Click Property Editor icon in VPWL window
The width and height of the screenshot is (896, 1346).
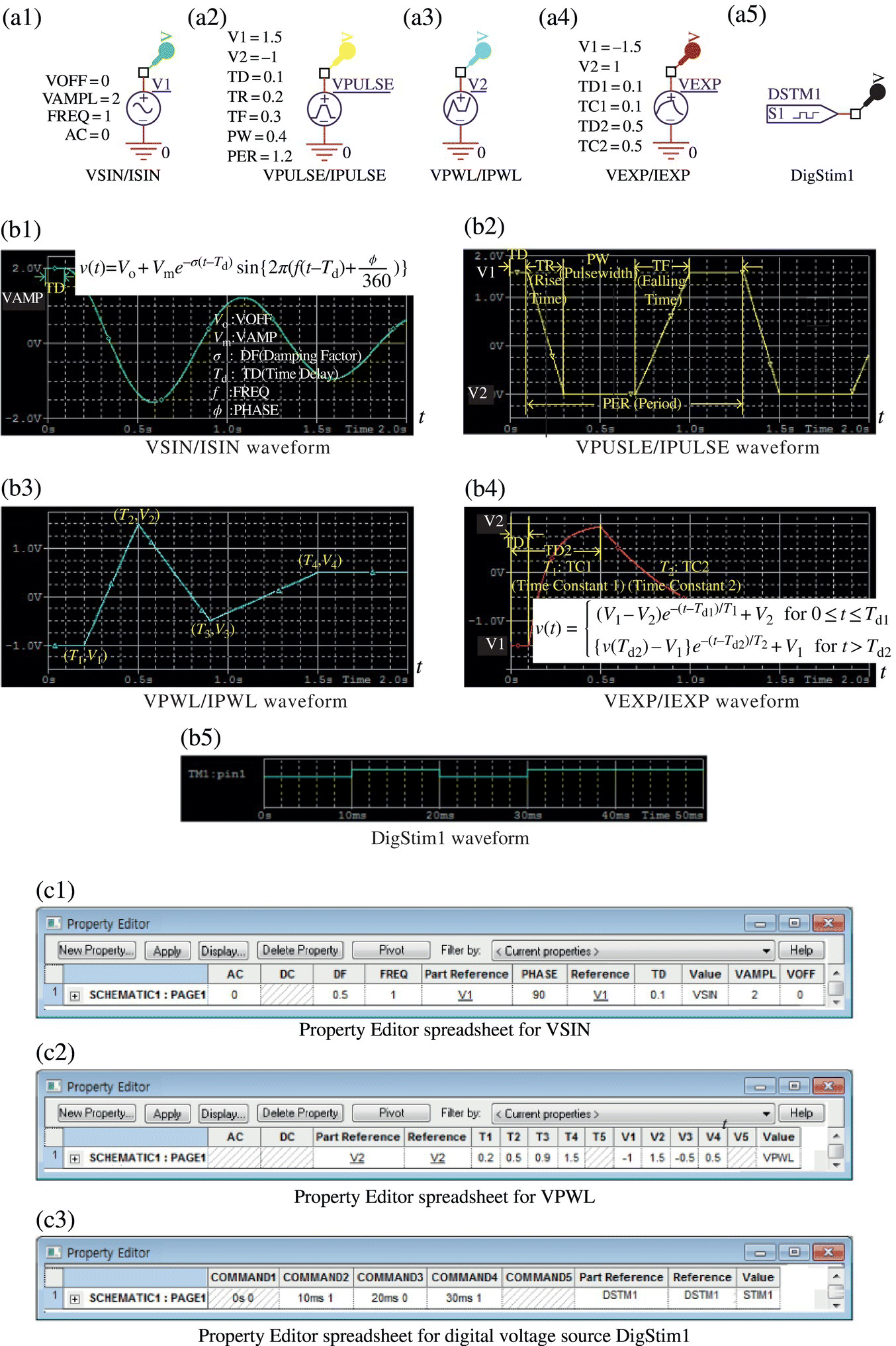pyautogui.click(x=53, y=1086)
